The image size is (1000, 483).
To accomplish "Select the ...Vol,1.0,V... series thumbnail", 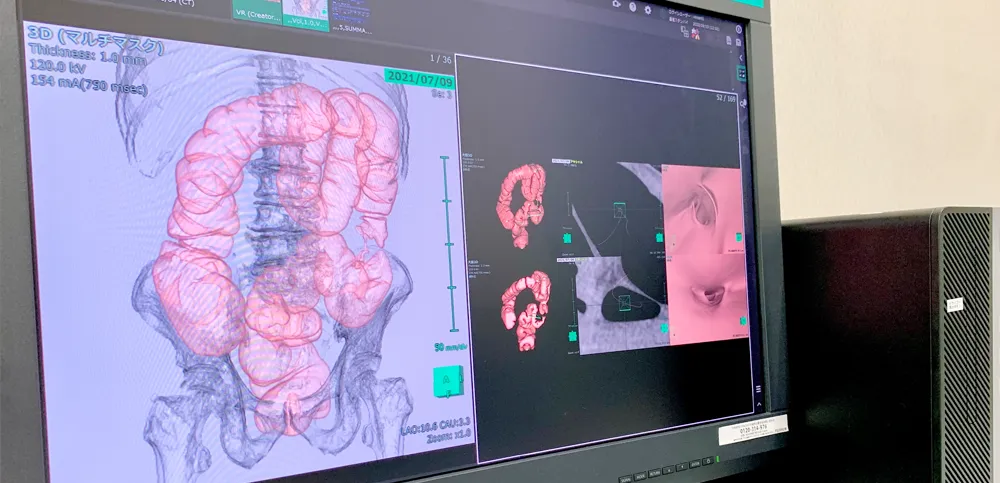I will coord(303,12).
